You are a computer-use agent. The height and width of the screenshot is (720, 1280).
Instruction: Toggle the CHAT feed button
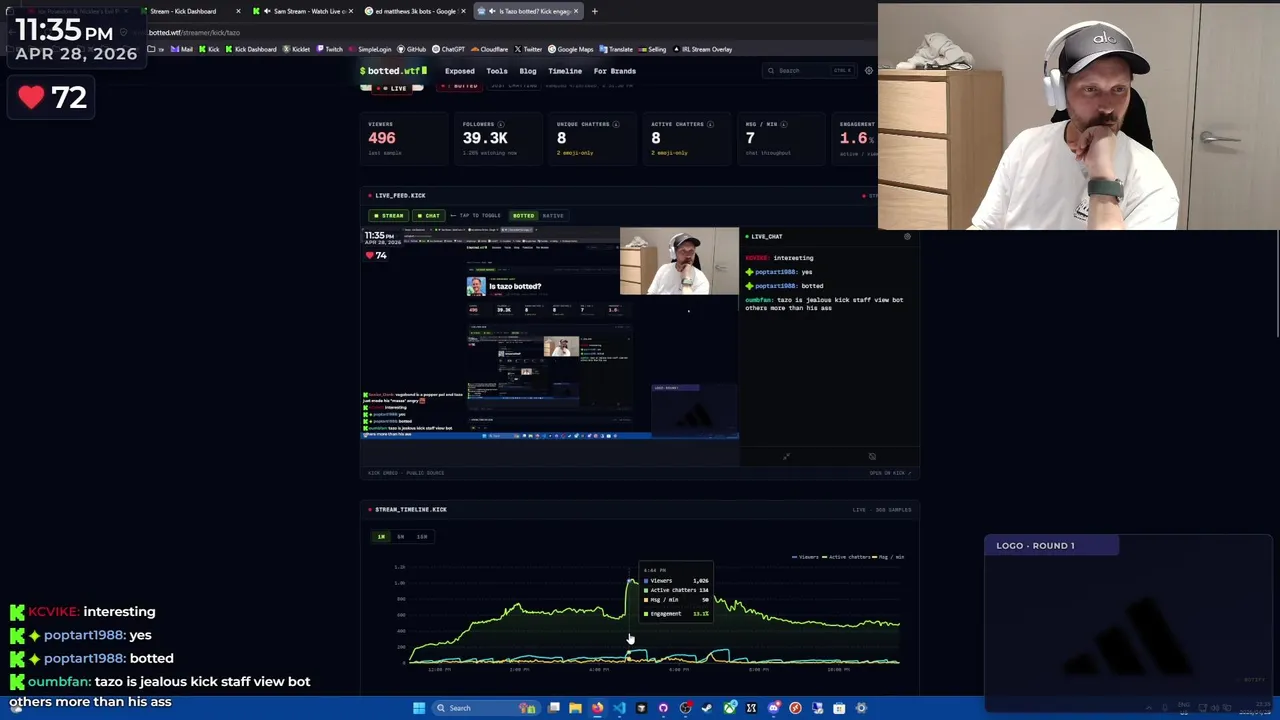tap(428, 215)
